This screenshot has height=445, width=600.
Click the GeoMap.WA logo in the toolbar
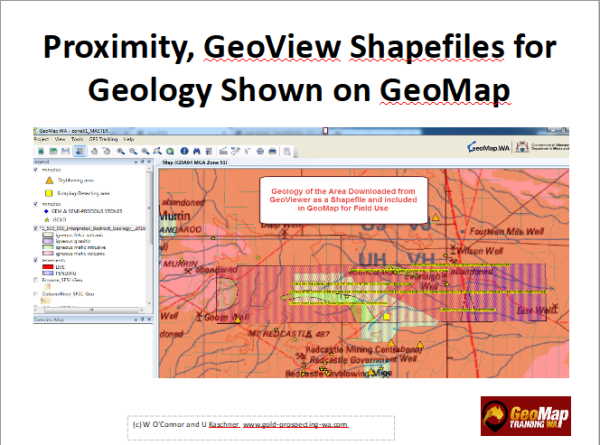tap(489, 147)
